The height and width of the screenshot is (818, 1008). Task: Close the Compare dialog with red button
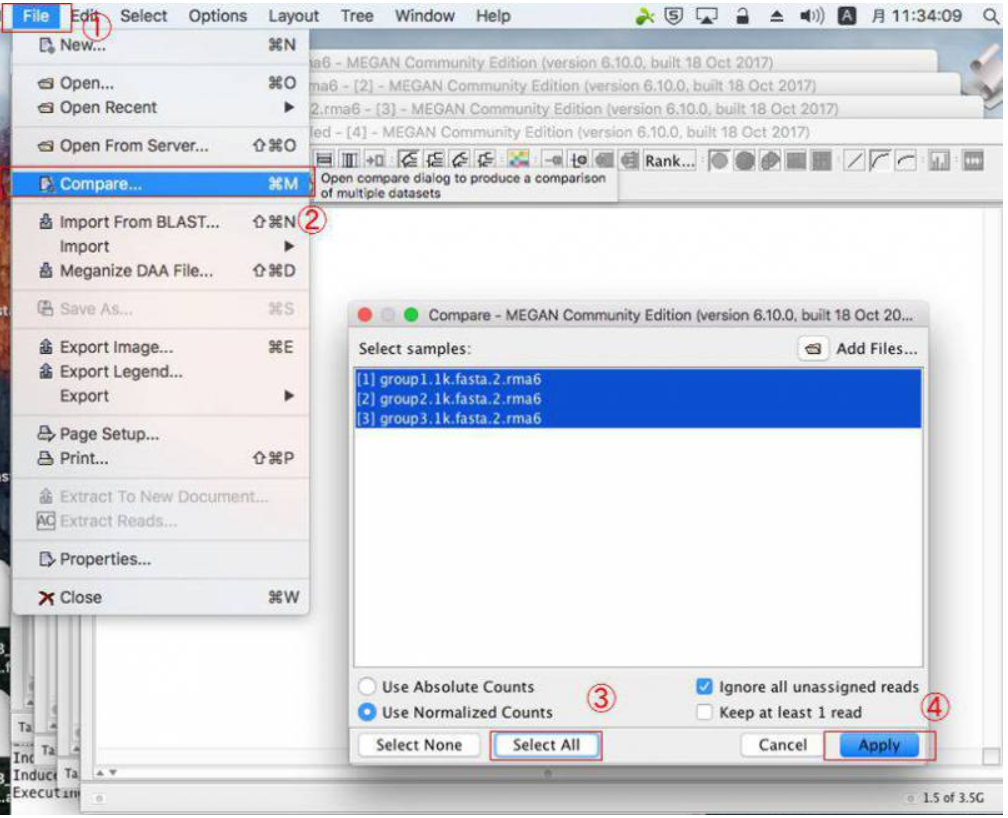coord(365,315)
